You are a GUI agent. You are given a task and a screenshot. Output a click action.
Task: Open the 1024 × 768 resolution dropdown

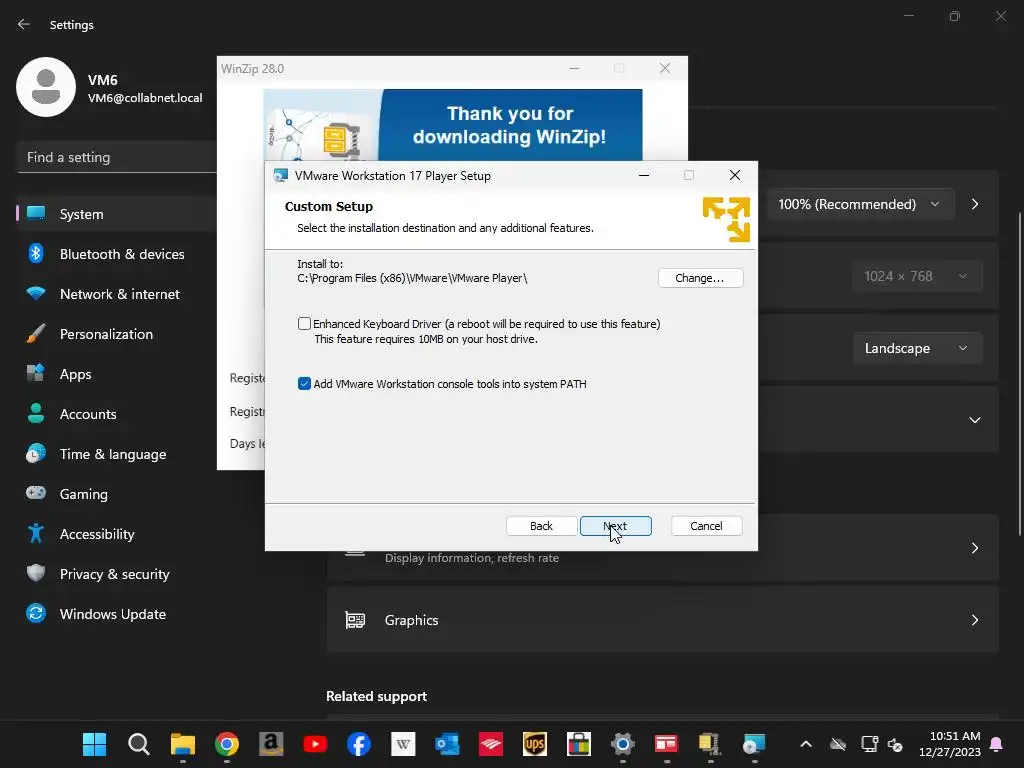click(x=917, y=276)
